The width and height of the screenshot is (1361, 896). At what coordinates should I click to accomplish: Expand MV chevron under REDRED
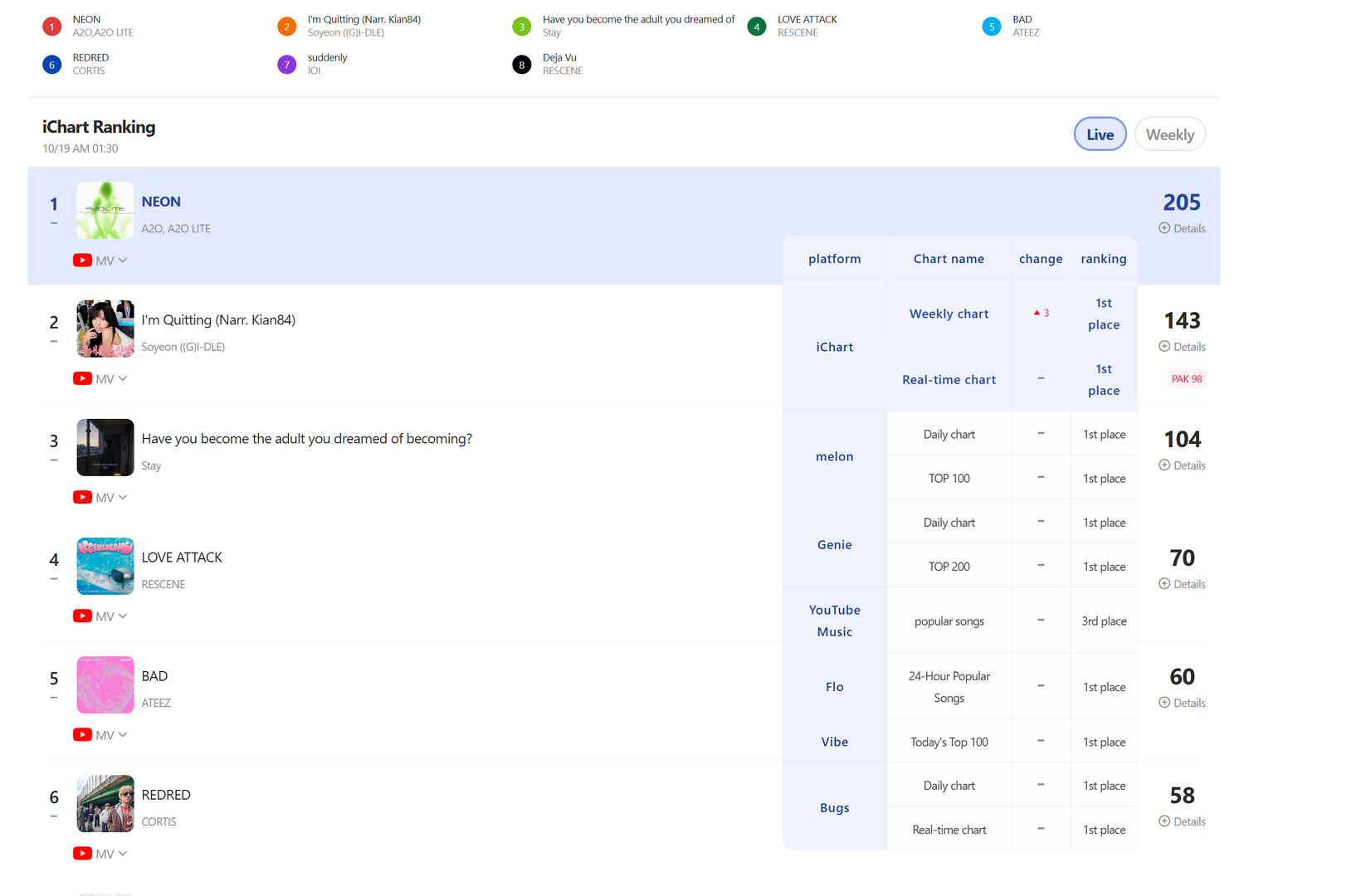click(x=123, y=854)
